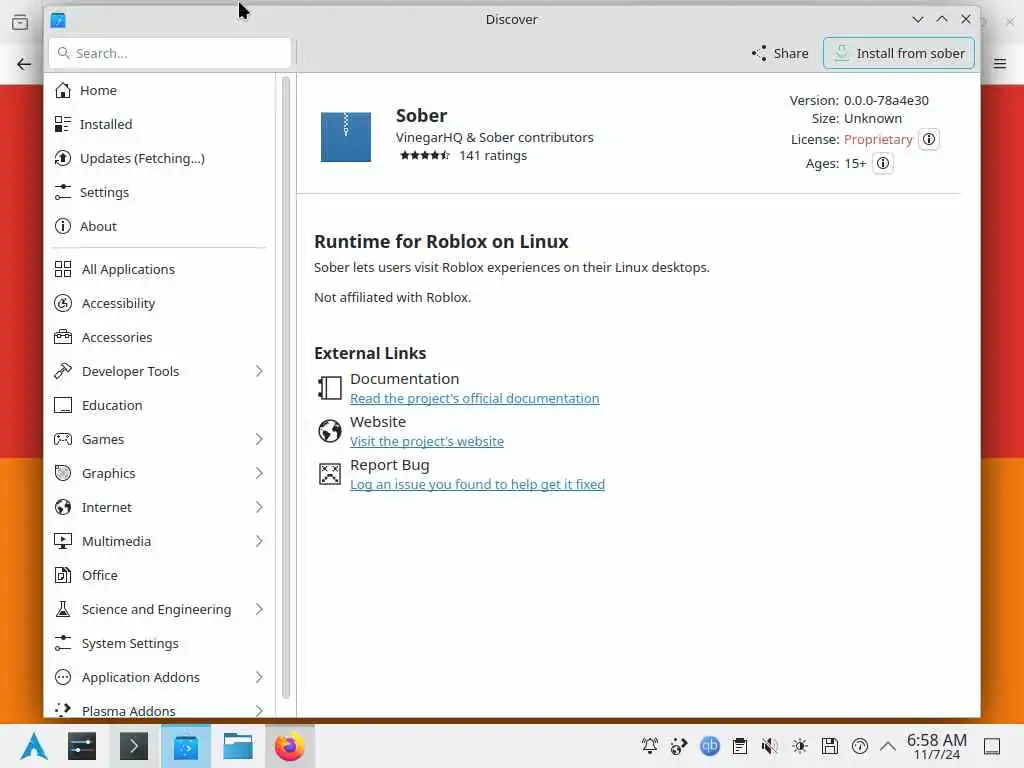The height and width of the screenshot is (768, 1024).
Task: Expand the Graphics chevron arrow
Action: click(259, 473)
